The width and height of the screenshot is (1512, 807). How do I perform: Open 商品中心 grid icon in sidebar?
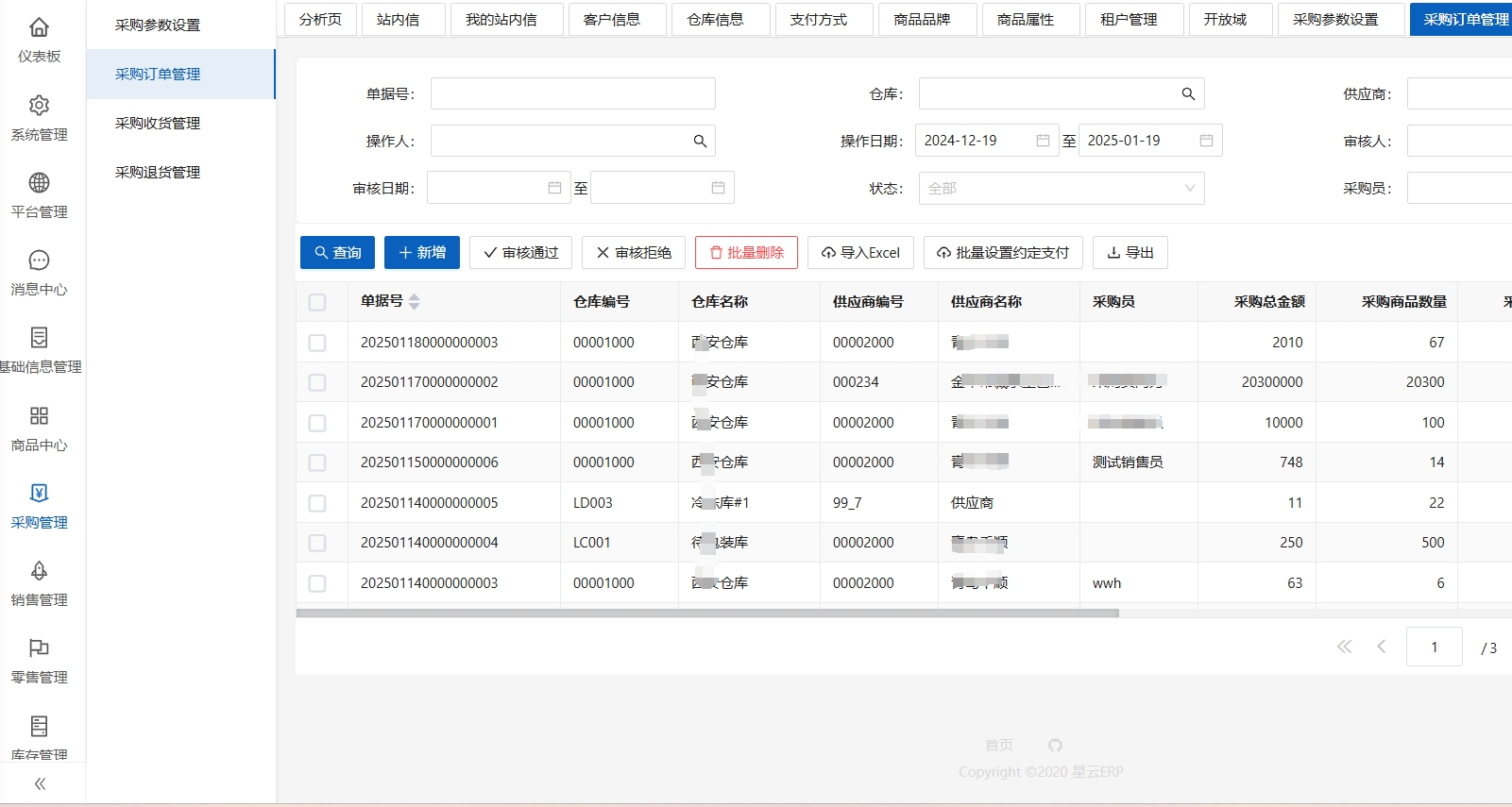coord(39,416)
